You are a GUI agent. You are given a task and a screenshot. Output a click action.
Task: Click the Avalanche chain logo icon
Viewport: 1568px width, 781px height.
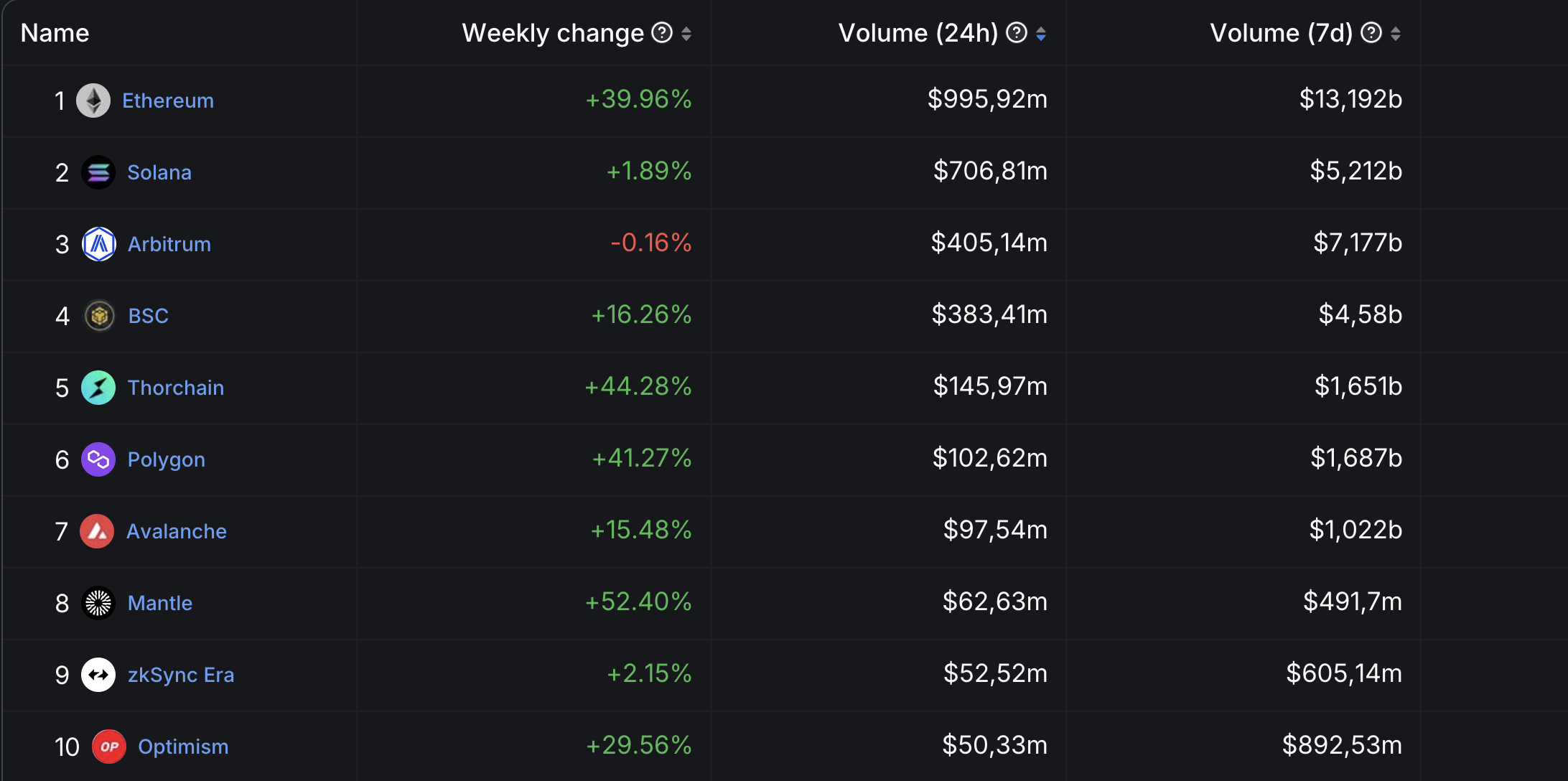[x=97, y=531]
